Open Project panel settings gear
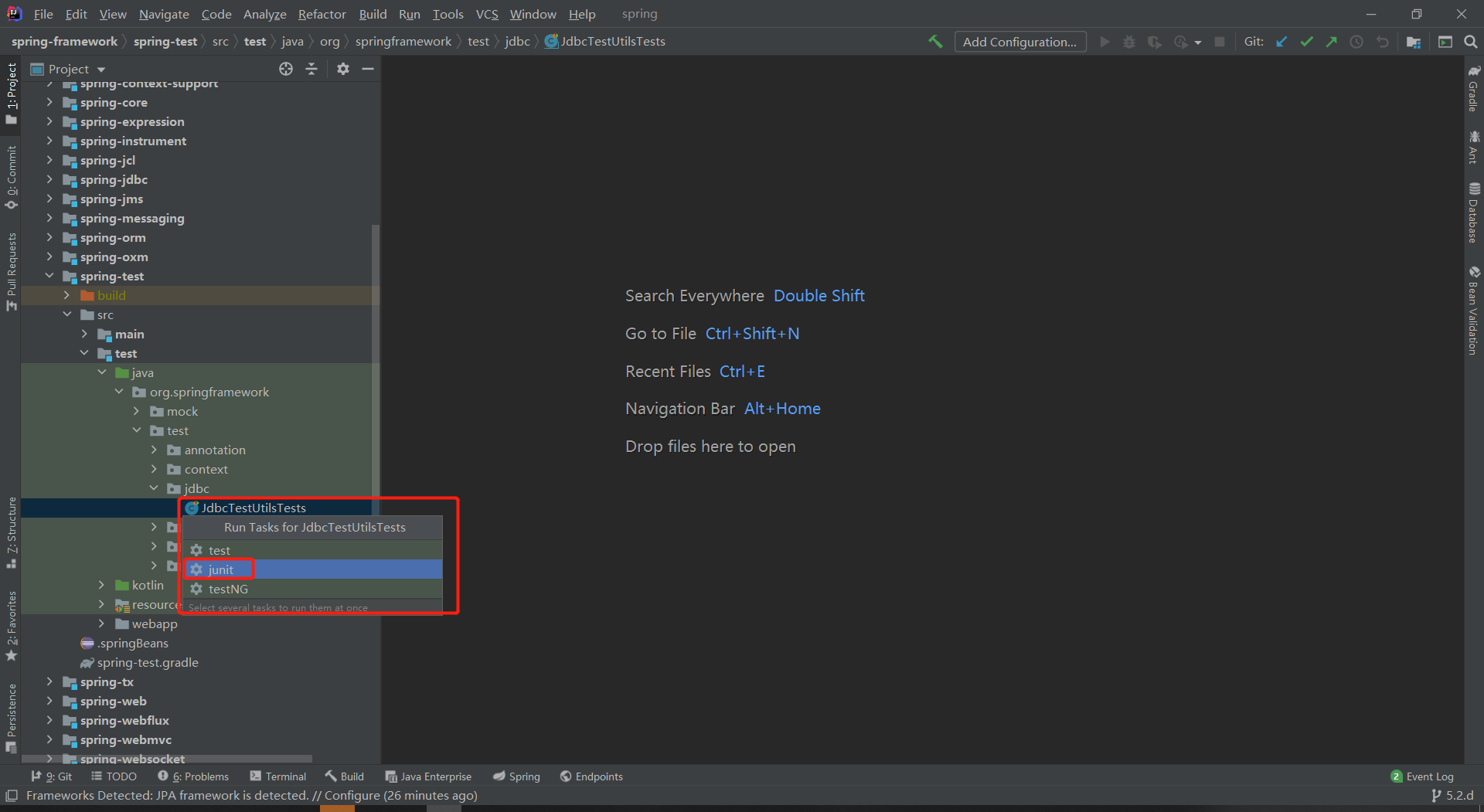The width and height of the screenshot is (1484, 812). coord(343,69)
